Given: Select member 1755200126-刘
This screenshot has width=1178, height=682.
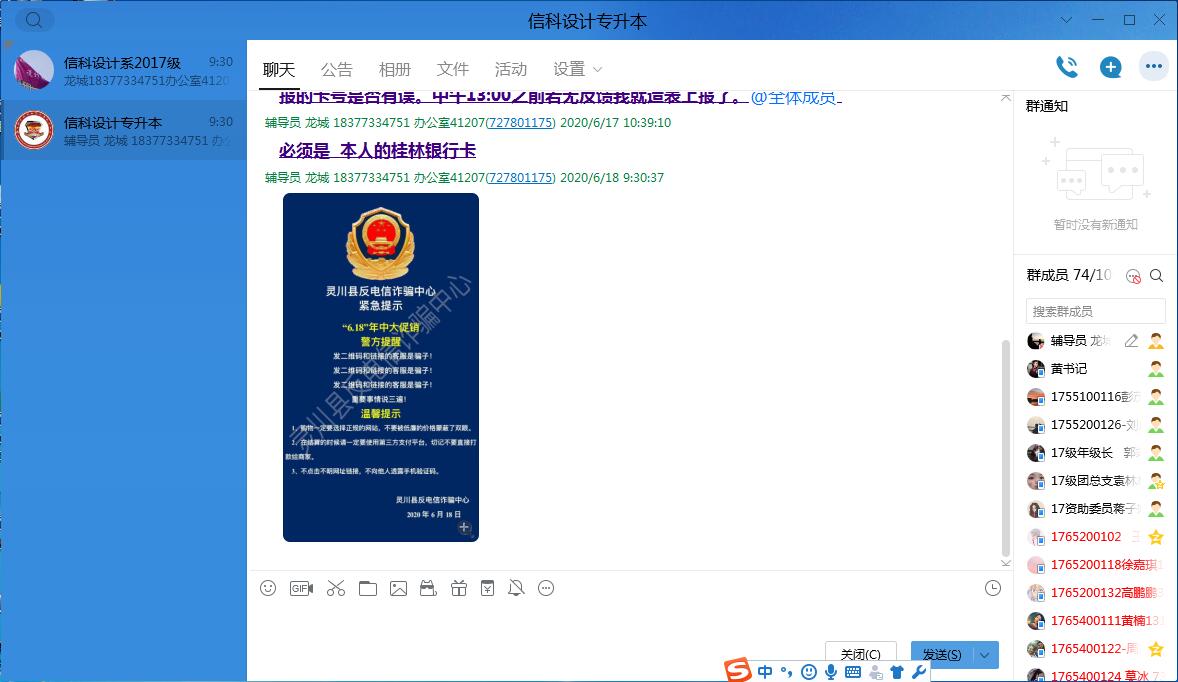Looking at the screenshot, I should coord(1095,425).
